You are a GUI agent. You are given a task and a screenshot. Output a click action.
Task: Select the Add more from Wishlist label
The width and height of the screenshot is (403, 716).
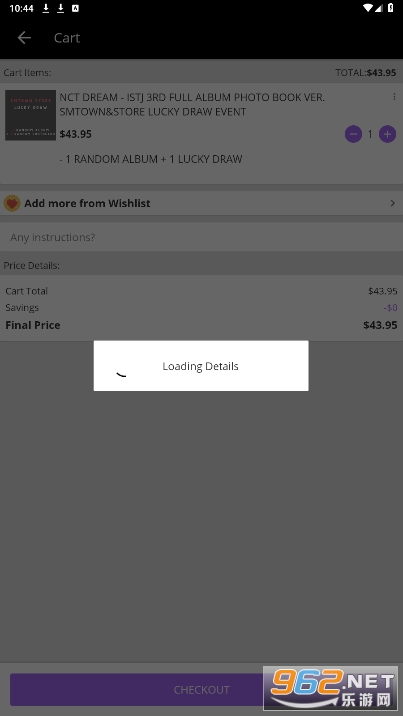tap(87, 203)
